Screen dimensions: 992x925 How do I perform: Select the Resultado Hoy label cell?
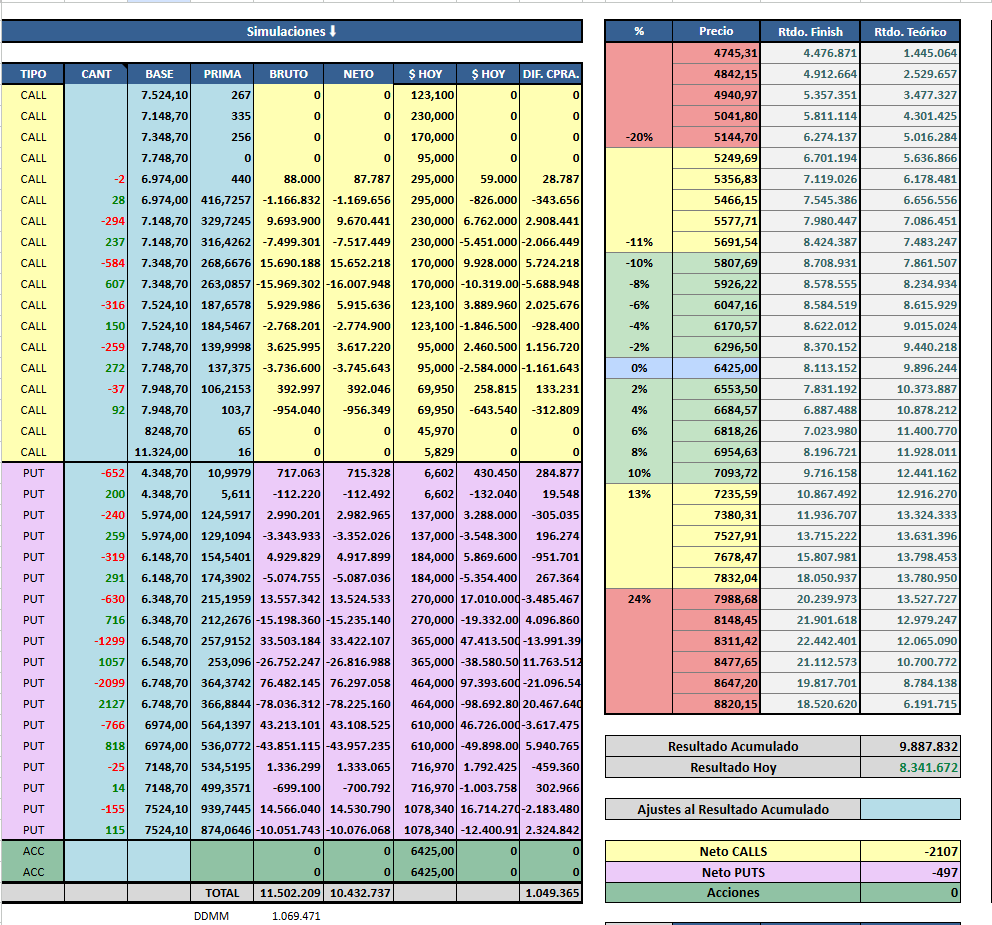pos(733,767)
